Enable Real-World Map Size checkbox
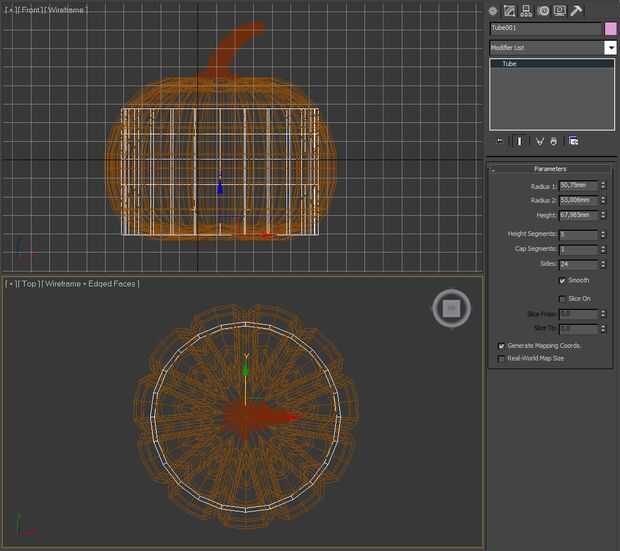 pyautogui.click(x=501, y=358)
